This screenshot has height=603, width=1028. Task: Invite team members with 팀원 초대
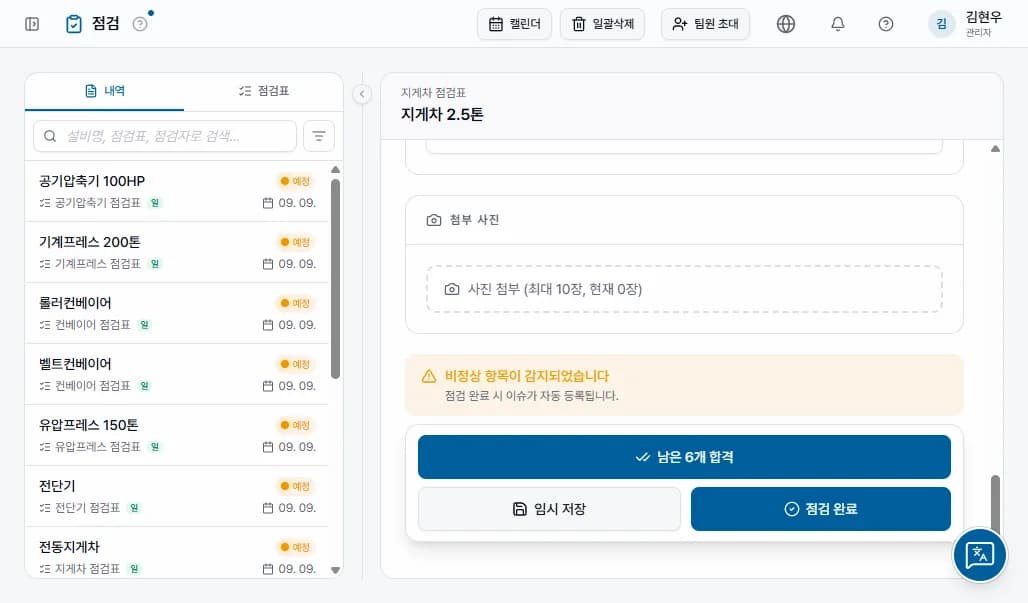(705, 24)
